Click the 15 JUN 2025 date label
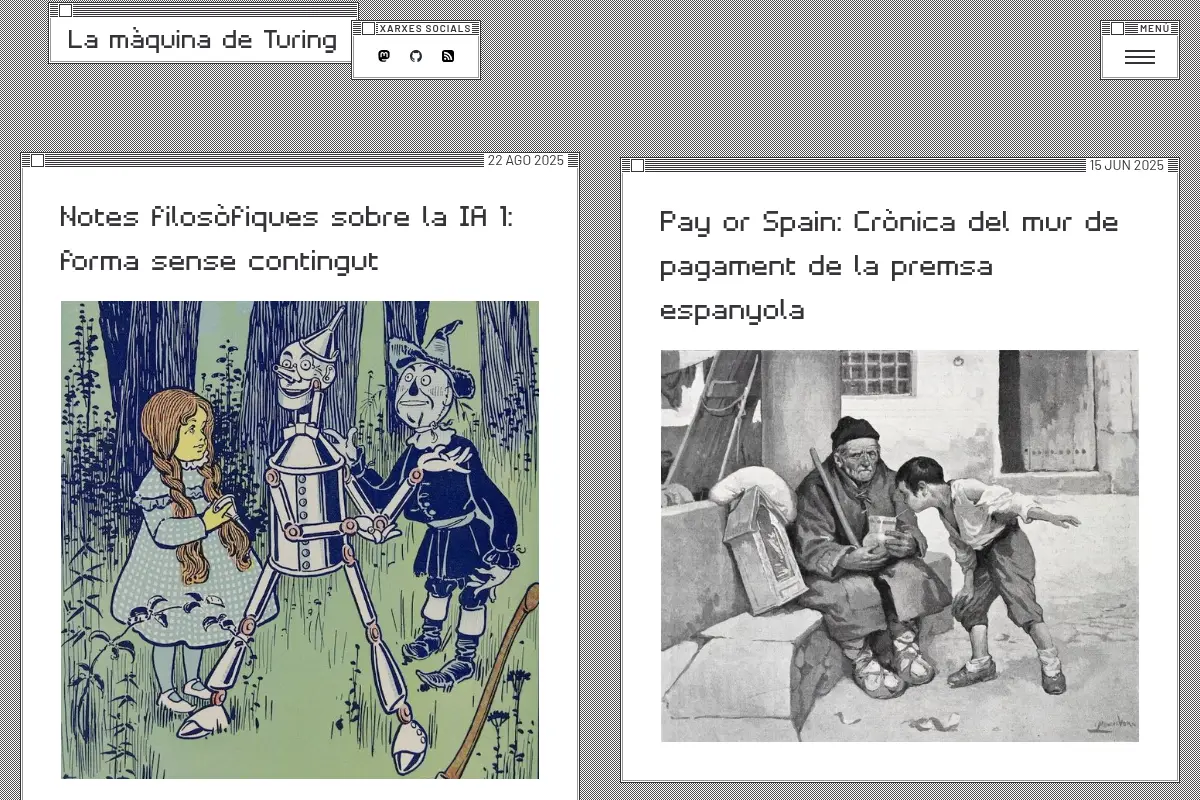 [x=1127, y=165]
